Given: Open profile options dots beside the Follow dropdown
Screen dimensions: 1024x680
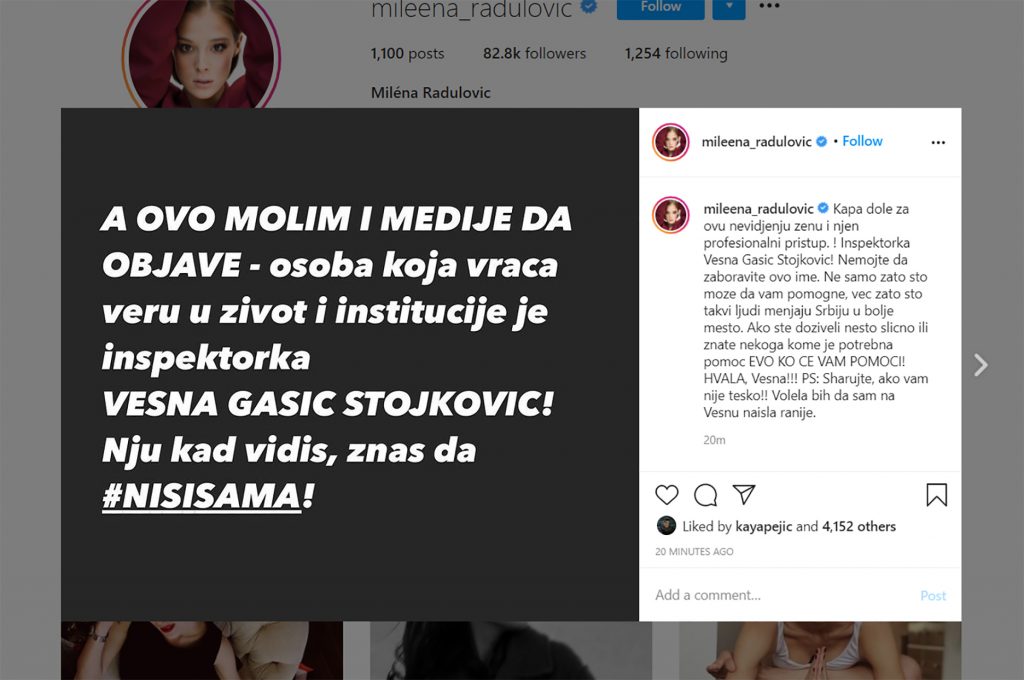Looking at the screenshot, I should point(769,6).
